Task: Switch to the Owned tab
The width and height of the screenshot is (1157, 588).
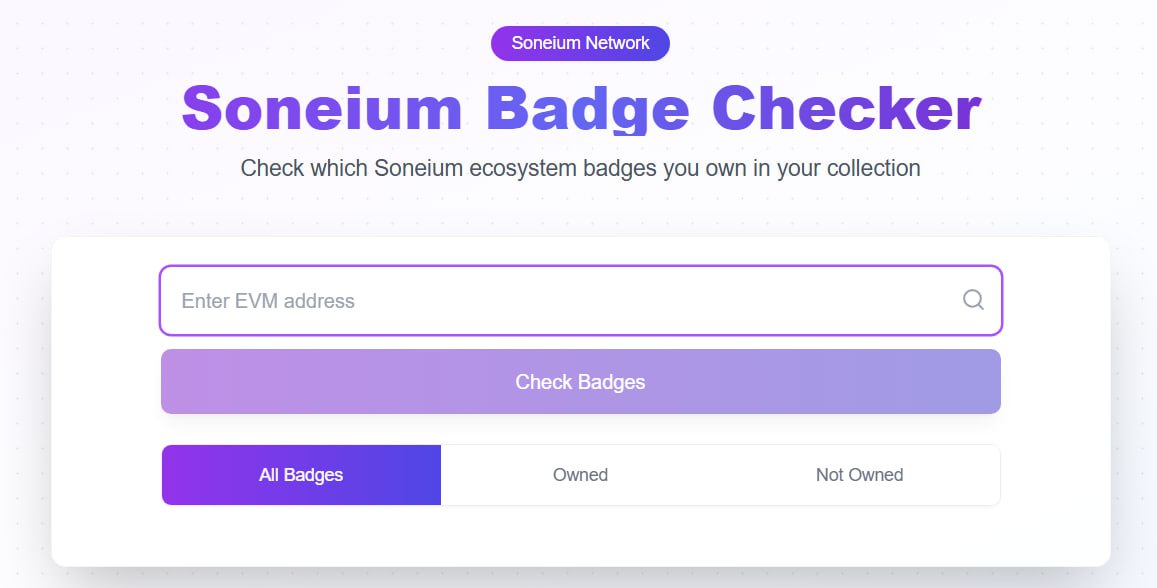Action: (x=581, y=475)
